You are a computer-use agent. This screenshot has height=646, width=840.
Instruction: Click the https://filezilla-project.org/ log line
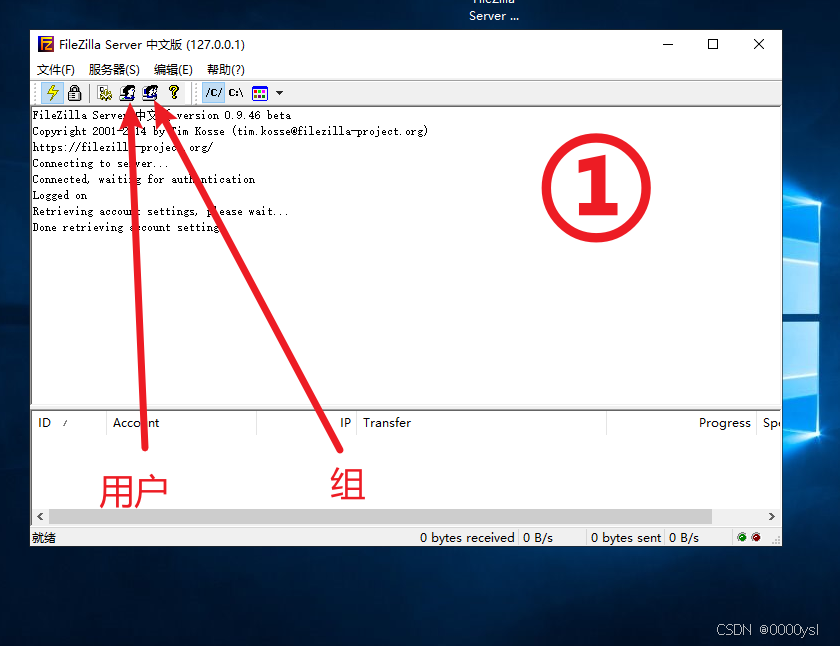coord(123,147)
